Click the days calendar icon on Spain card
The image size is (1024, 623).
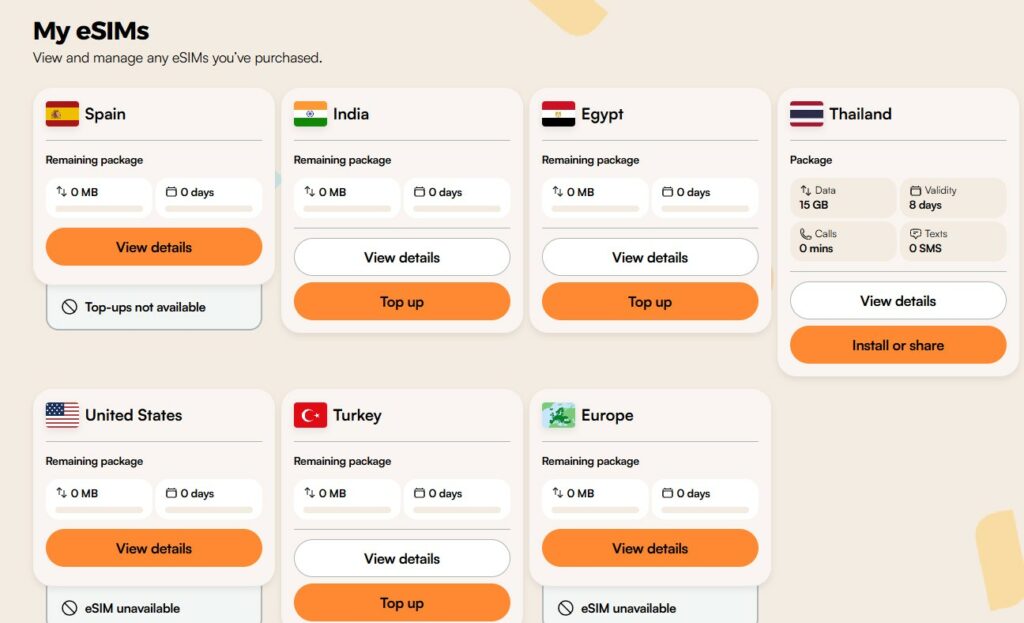pos(172,192)
